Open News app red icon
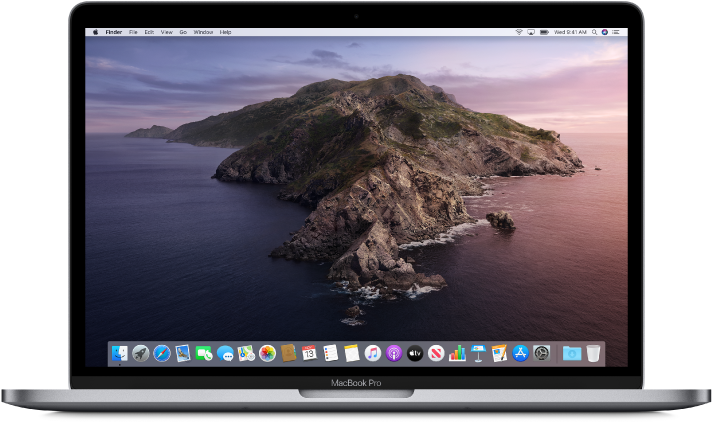712x422 pixels. pyautogui.click(x=436, y=353)
